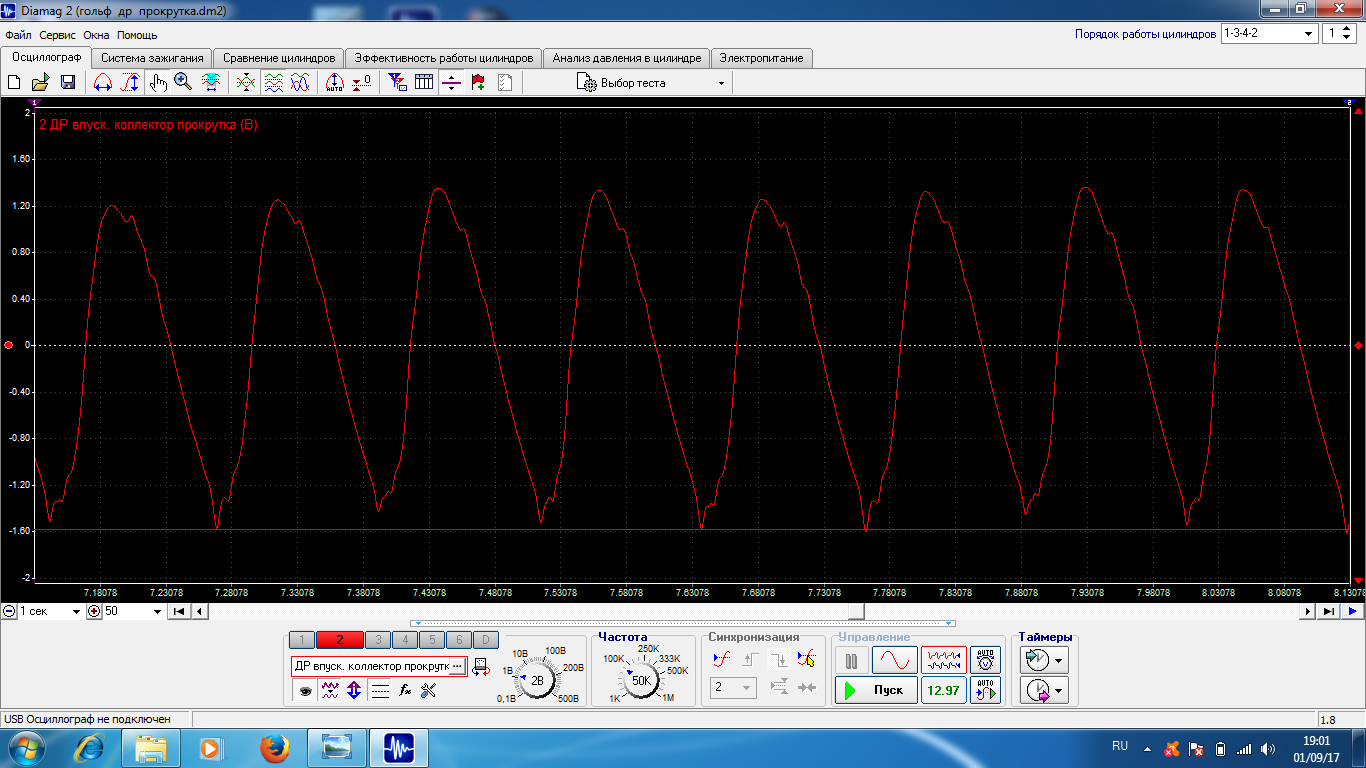Viewport: 1366px width, 768px height.
Task: Open the second timer dropdown in Таймеры
Action: (1043, 690)
